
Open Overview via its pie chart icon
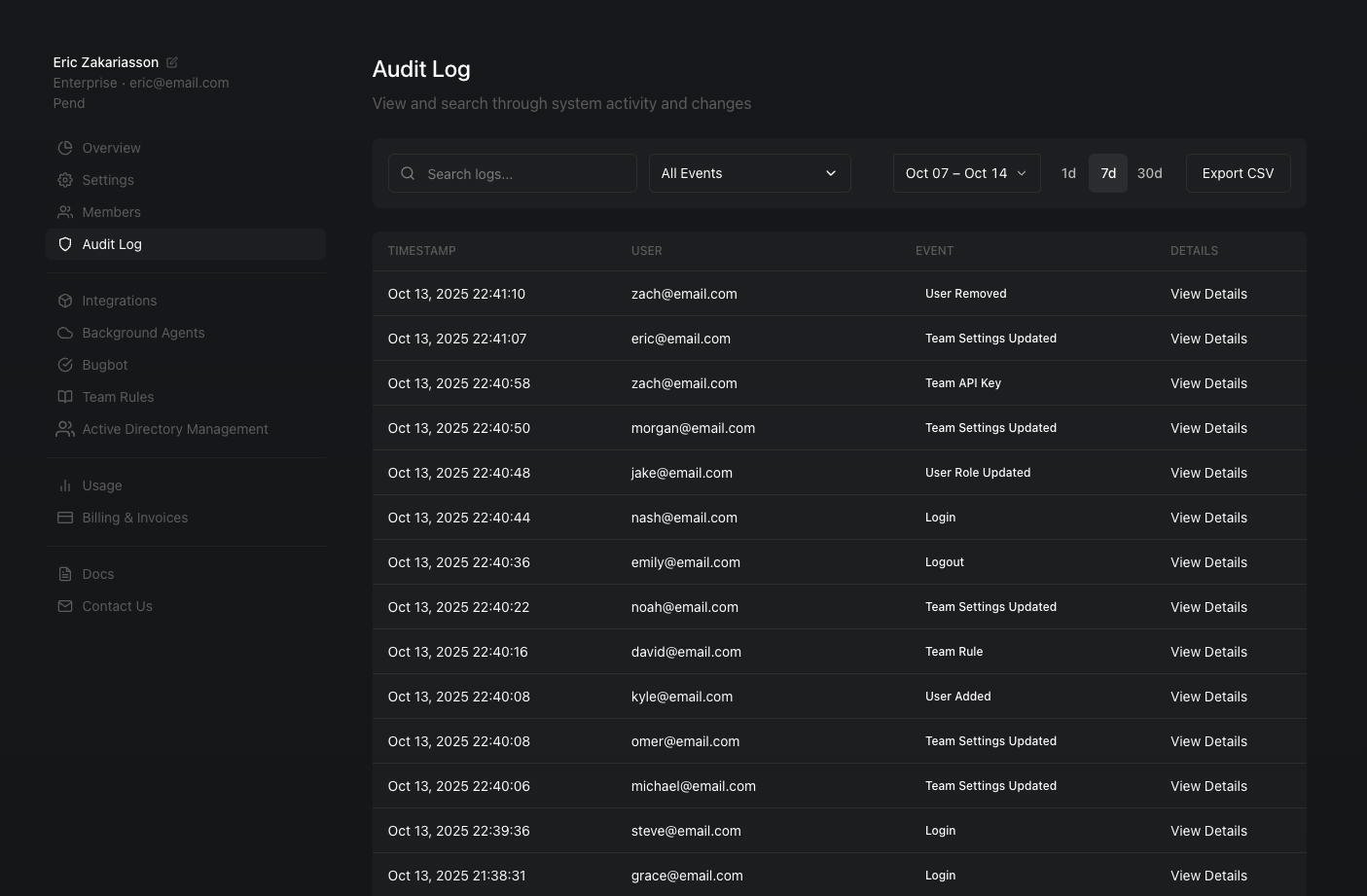[x=65, y=148]
